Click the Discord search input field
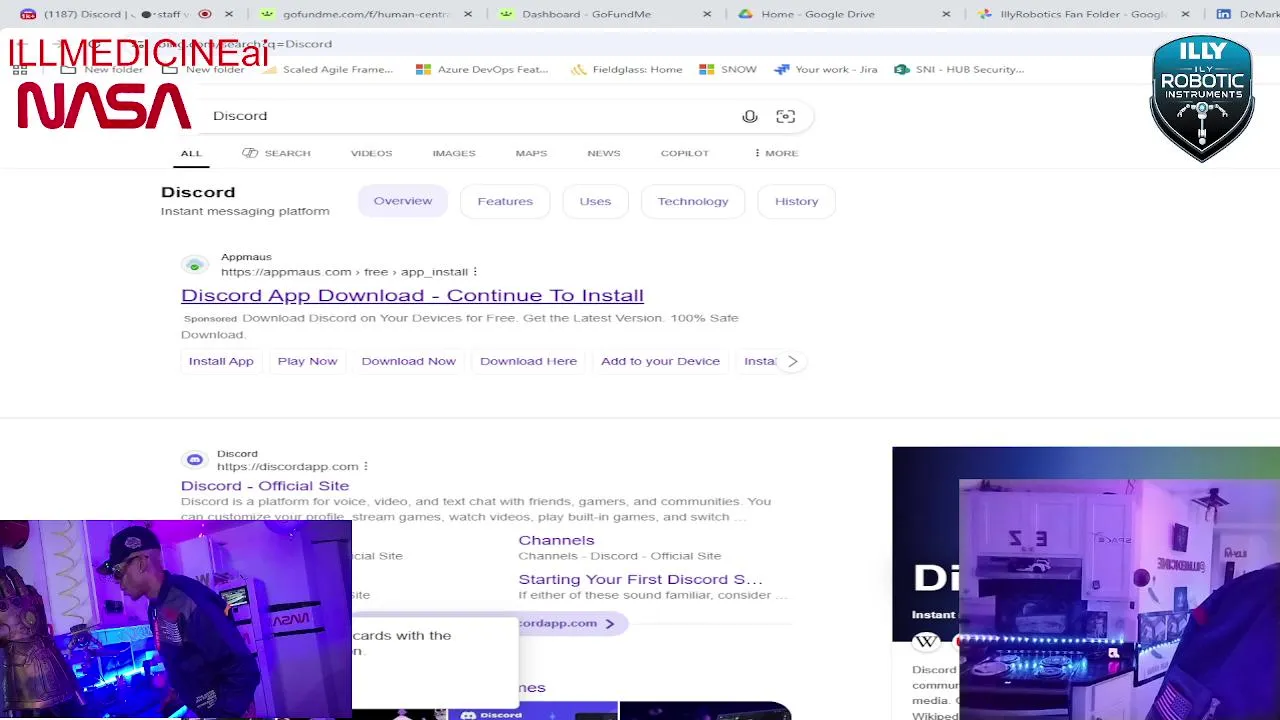The width and height of the screenshot is (1280, 720). 470,116
